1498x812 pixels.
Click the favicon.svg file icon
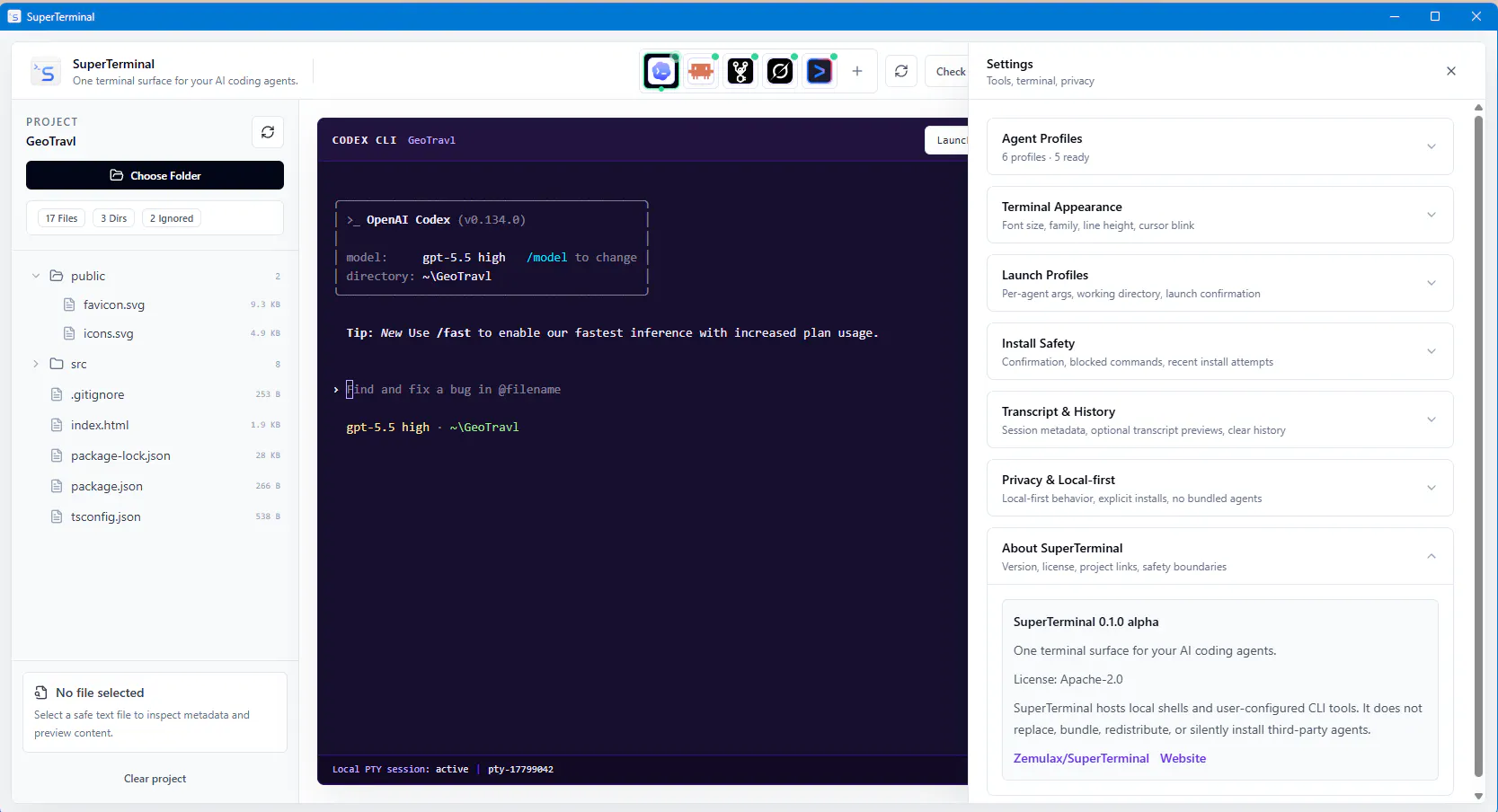69,304
